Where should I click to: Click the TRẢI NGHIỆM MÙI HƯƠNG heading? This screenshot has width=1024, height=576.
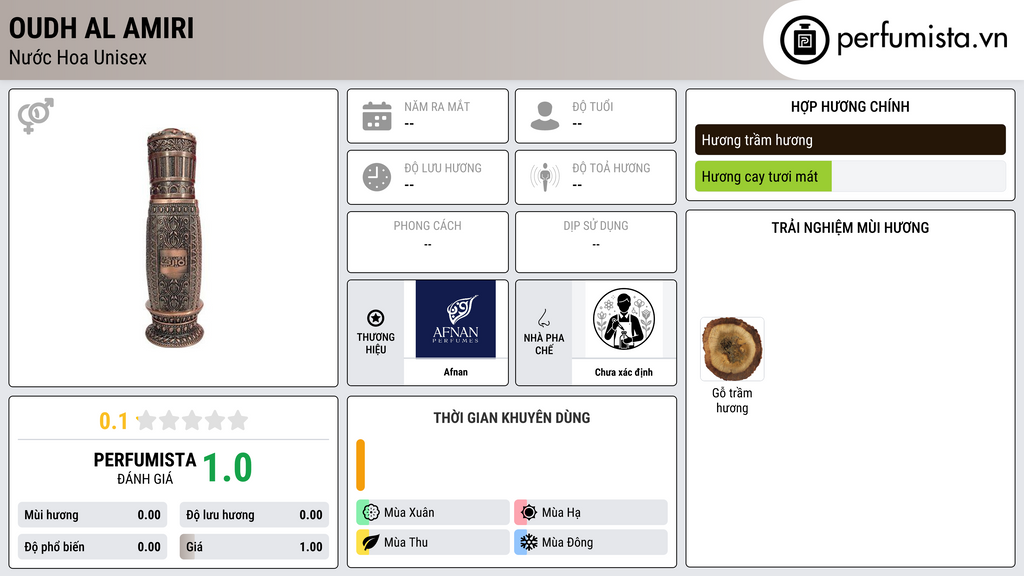click(850, 228)
